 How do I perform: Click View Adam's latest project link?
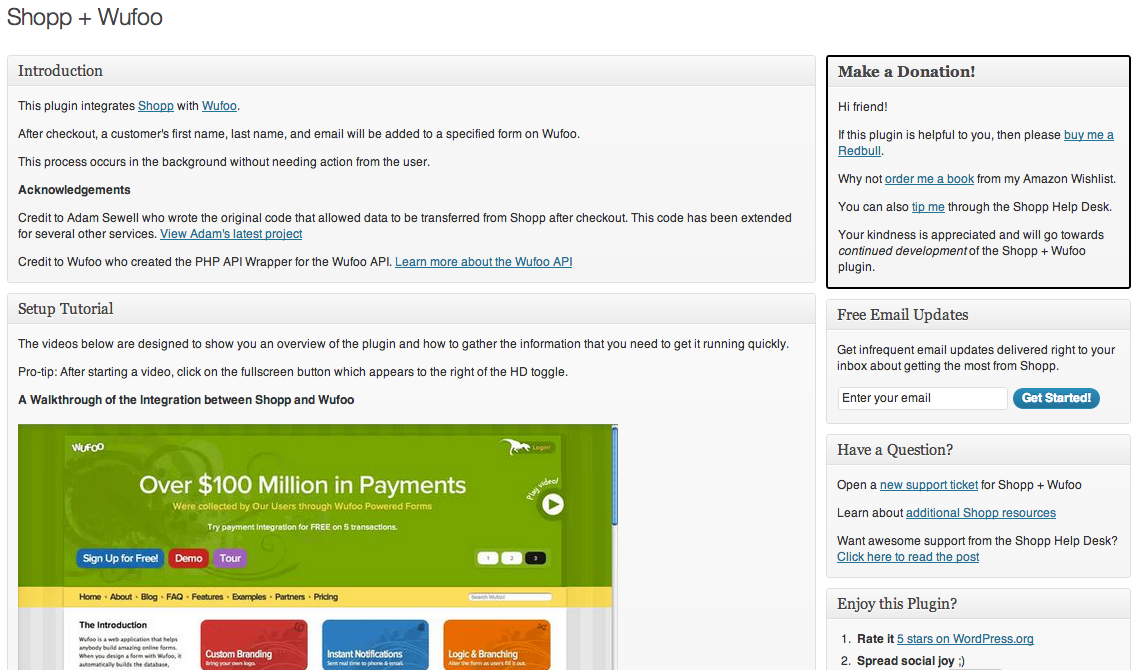pyautogui.click(x=231, y=234)
